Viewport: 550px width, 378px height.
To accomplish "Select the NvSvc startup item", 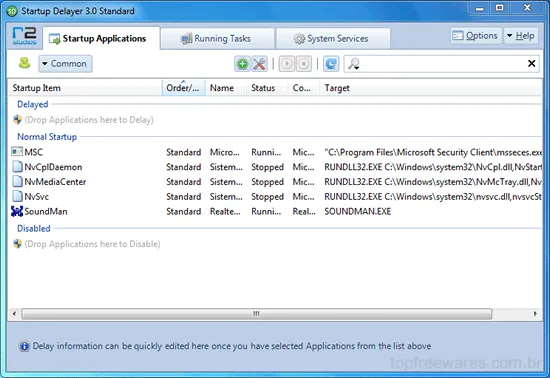I will click(x=276, y=196).
